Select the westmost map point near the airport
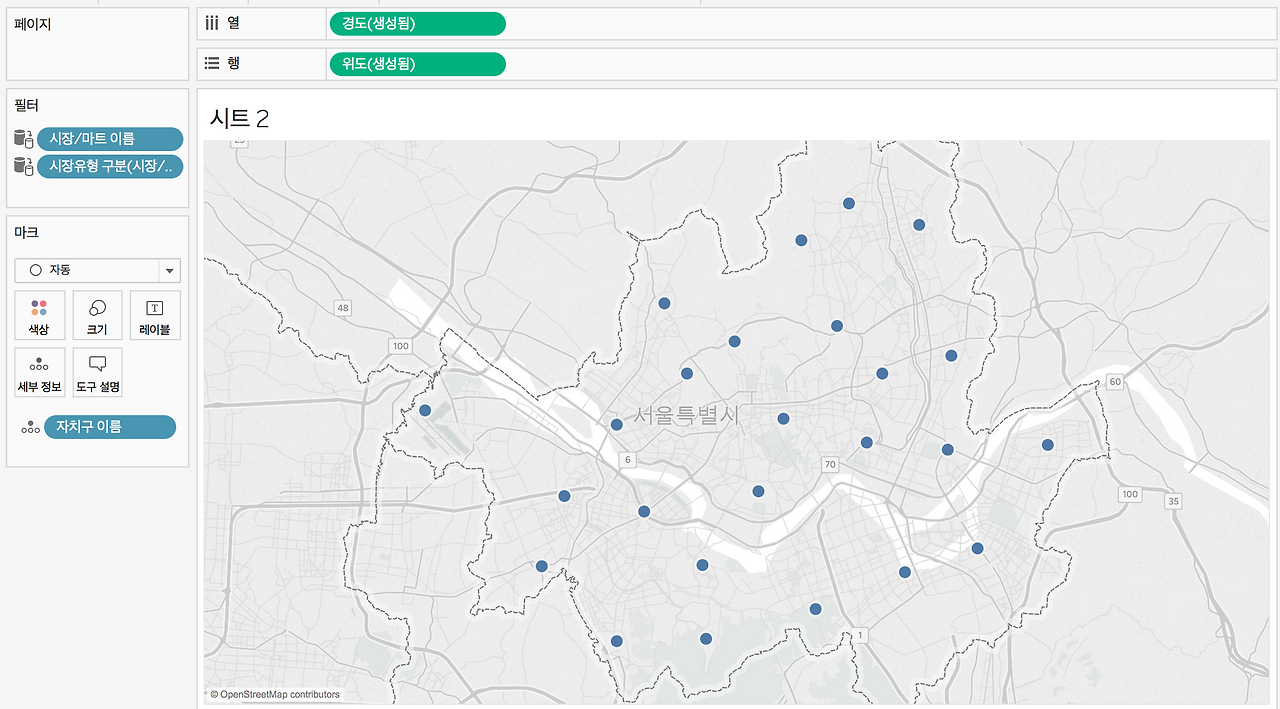1280x709 pixels. point(425,410)
